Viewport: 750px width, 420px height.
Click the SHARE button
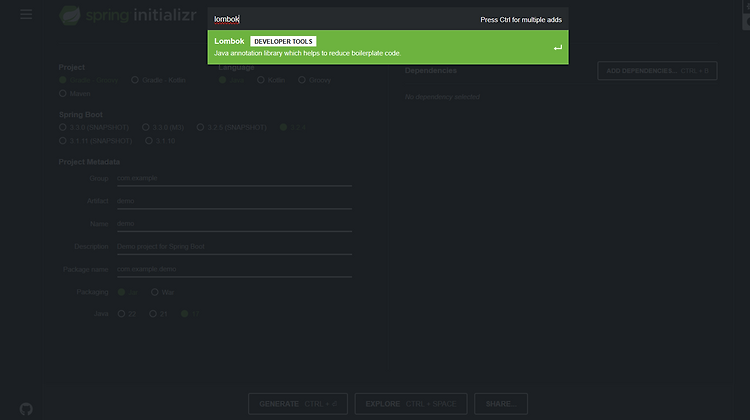pyautogui.click(x=501, y=404)
